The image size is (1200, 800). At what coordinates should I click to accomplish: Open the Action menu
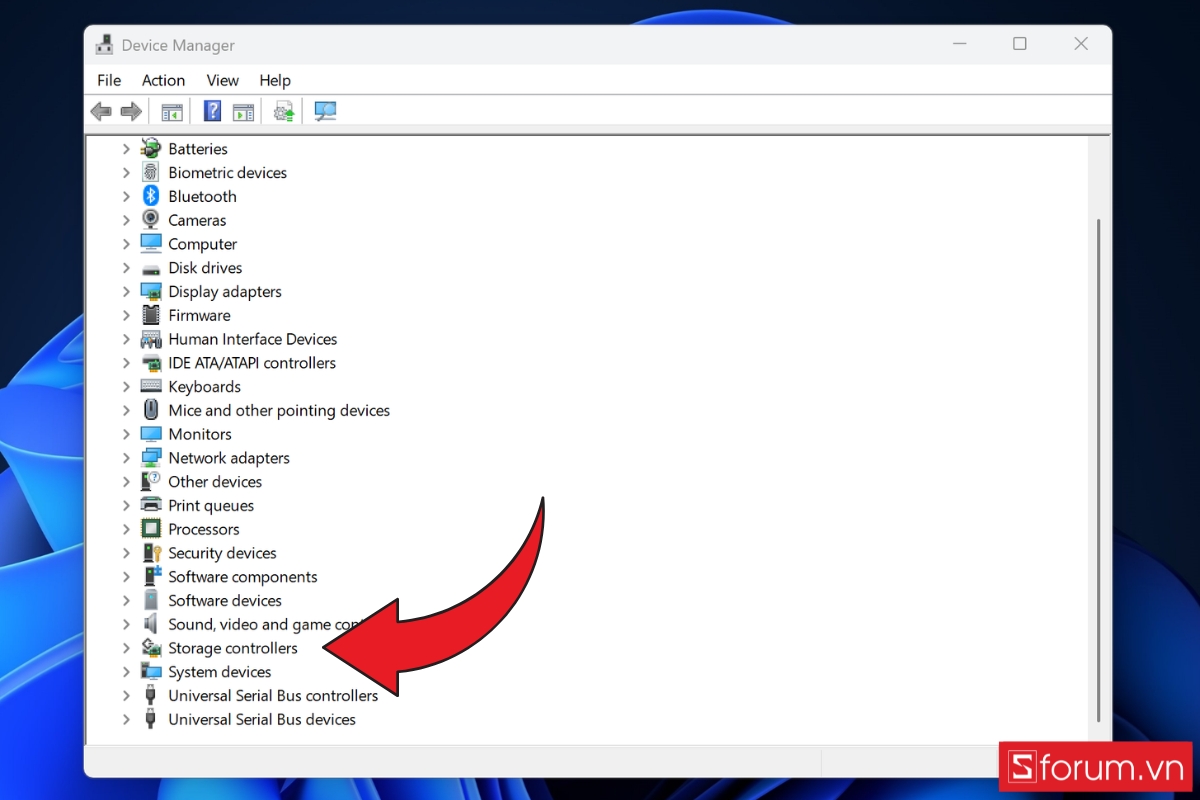[163, 80]
